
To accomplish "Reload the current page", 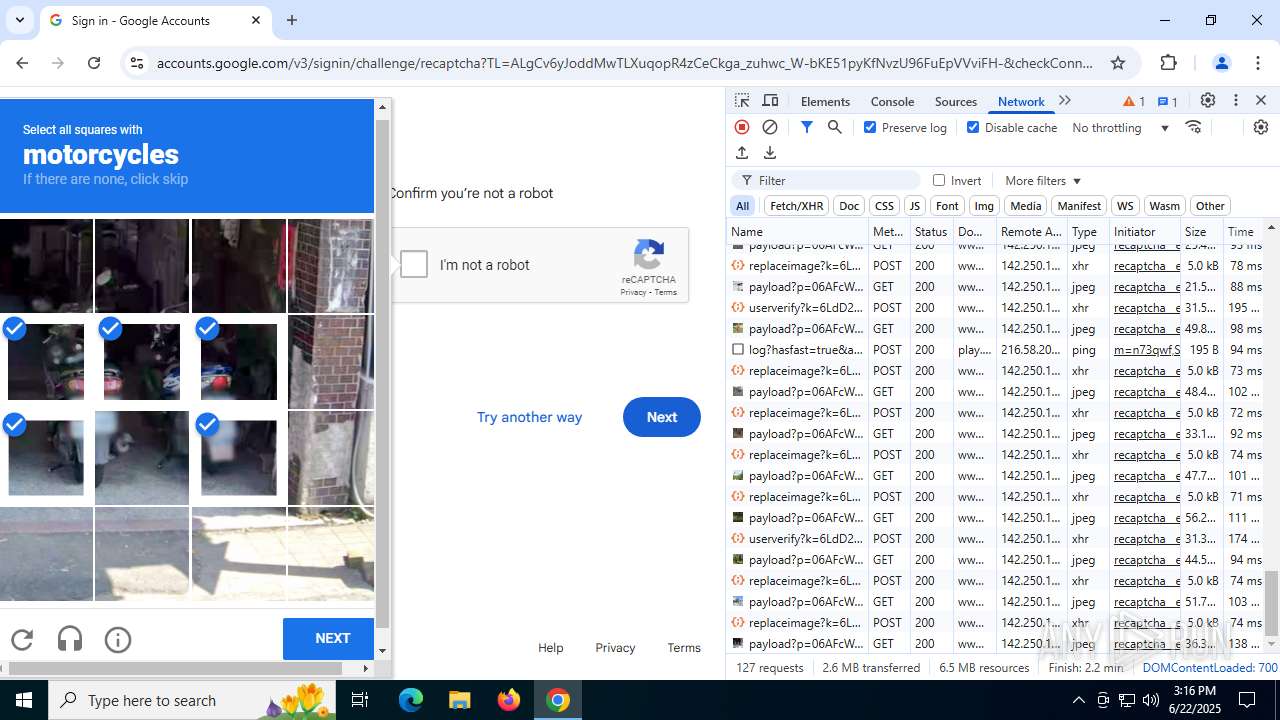I will 94,63.
